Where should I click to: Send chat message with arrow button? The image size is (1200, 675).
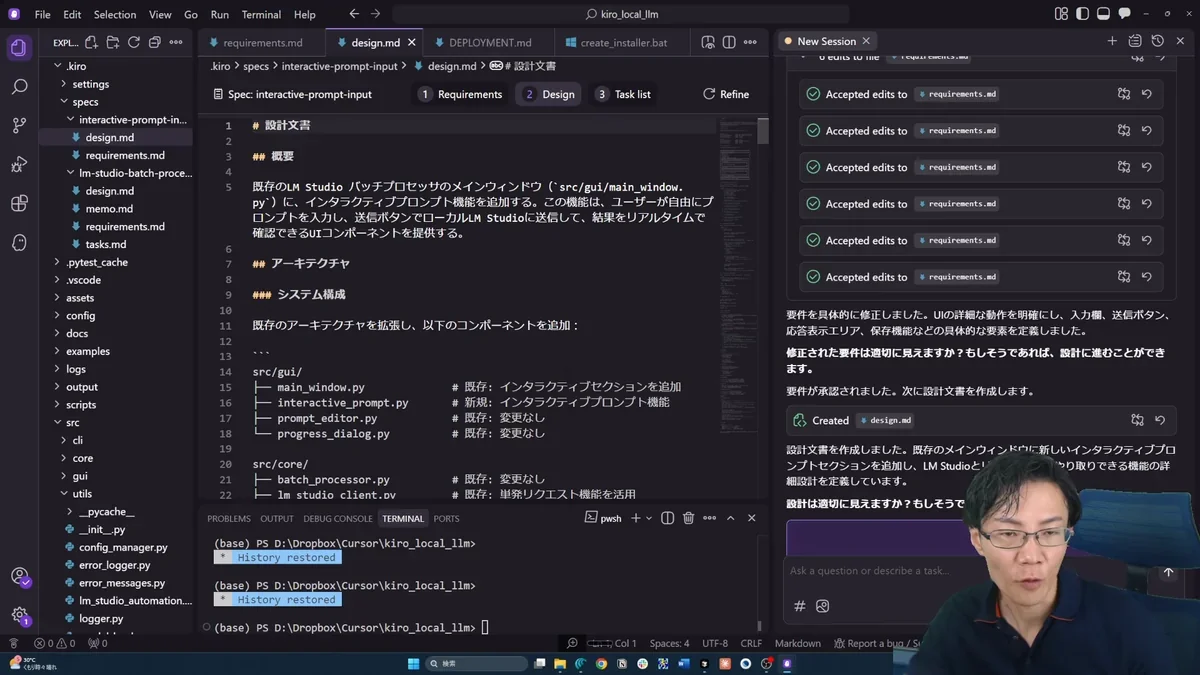point(1168,572)
